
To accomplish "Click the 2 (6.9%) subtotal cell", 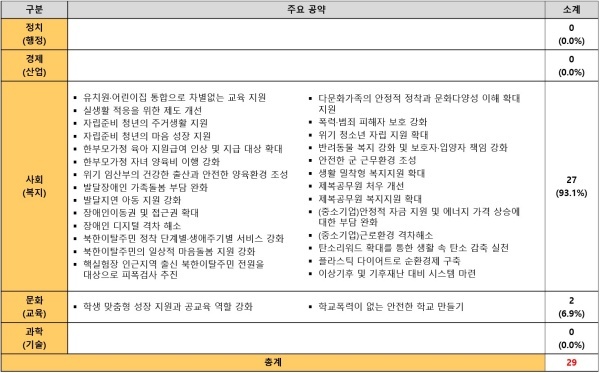I will 571,307.
